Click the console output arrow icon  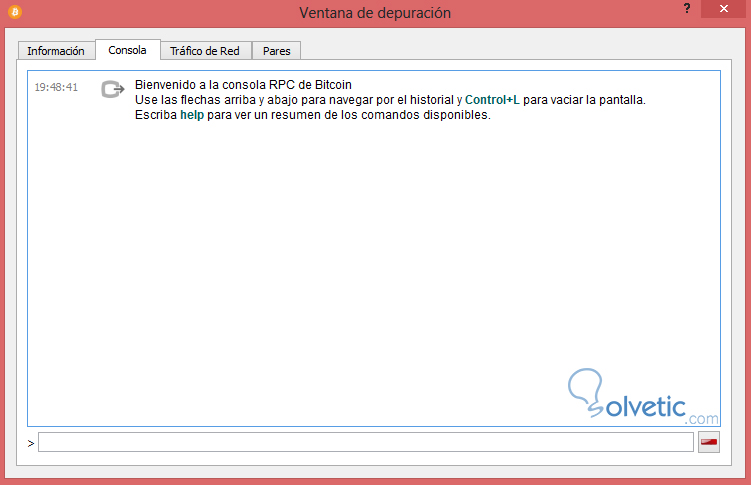[113, 89]
